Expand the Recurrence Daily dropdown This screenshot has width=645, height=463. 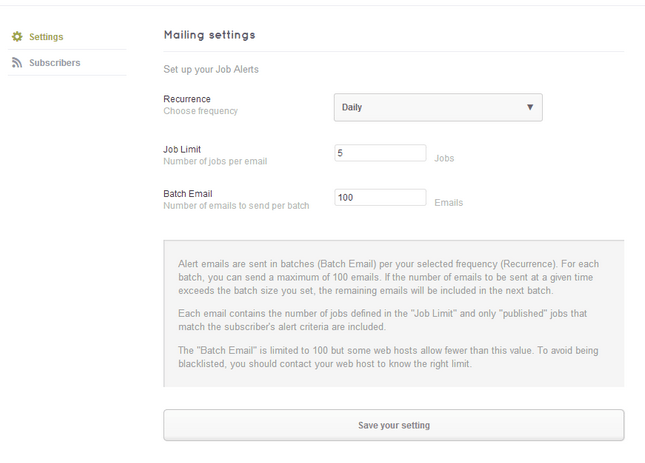[x=438, y=107]
